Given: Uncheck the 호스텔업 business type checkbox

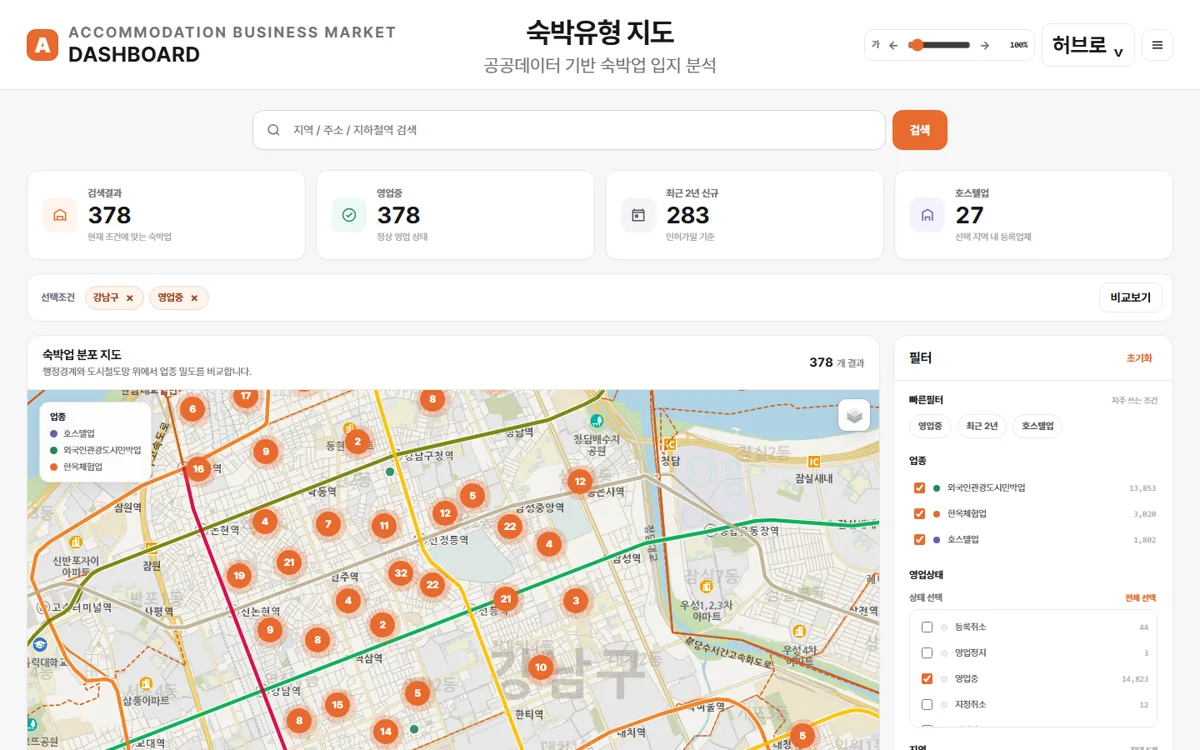Looking at the screenshot, I should pyautogui.click(x=919, y=540).
